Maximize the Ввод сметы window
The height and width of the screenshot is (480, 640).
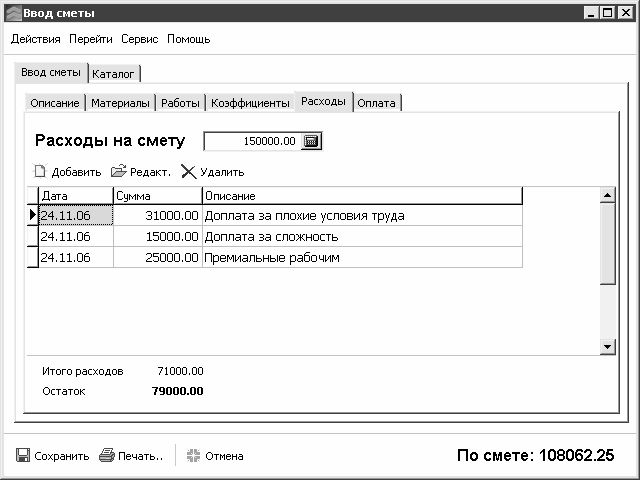(607, 13)
